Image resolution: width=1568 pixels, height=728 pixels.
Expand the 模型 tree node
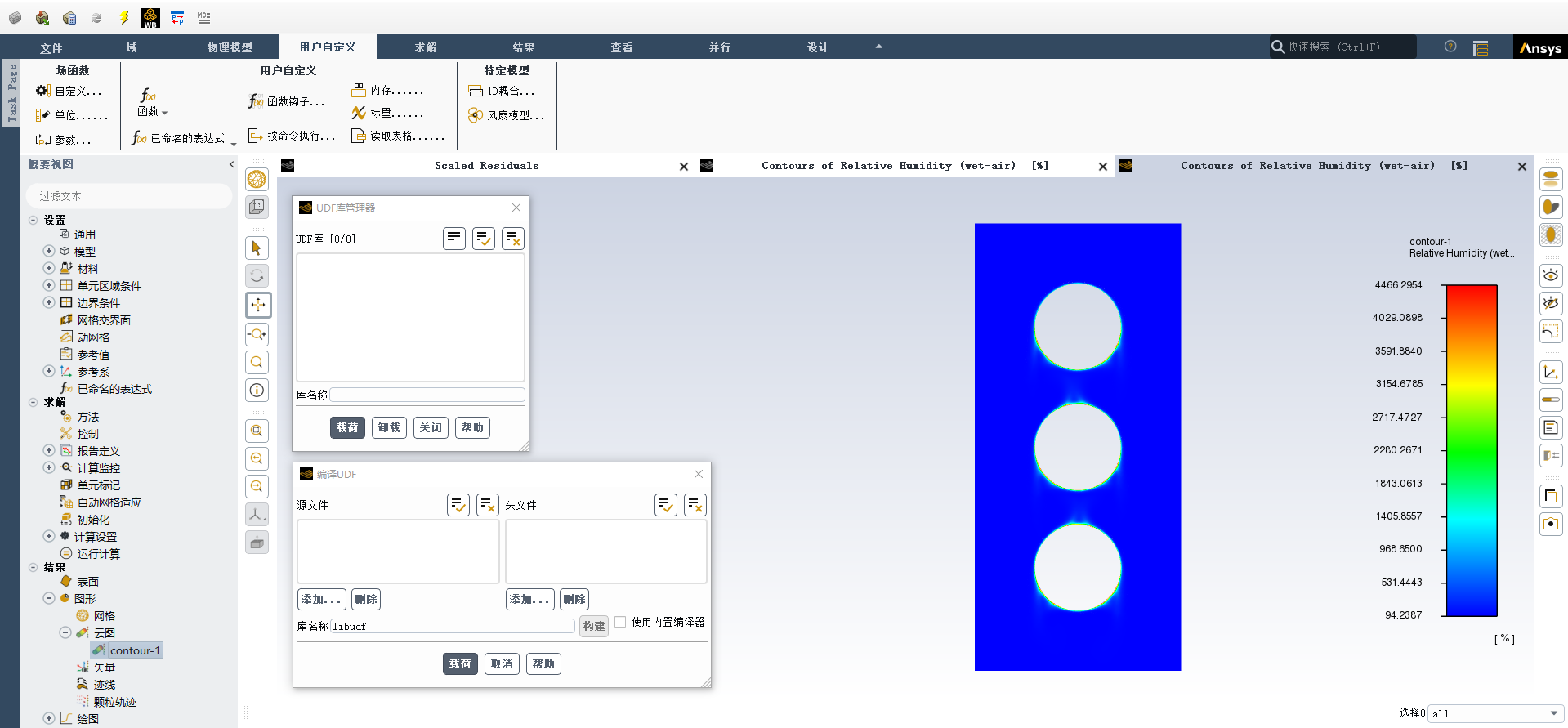(x=49, y=251)
